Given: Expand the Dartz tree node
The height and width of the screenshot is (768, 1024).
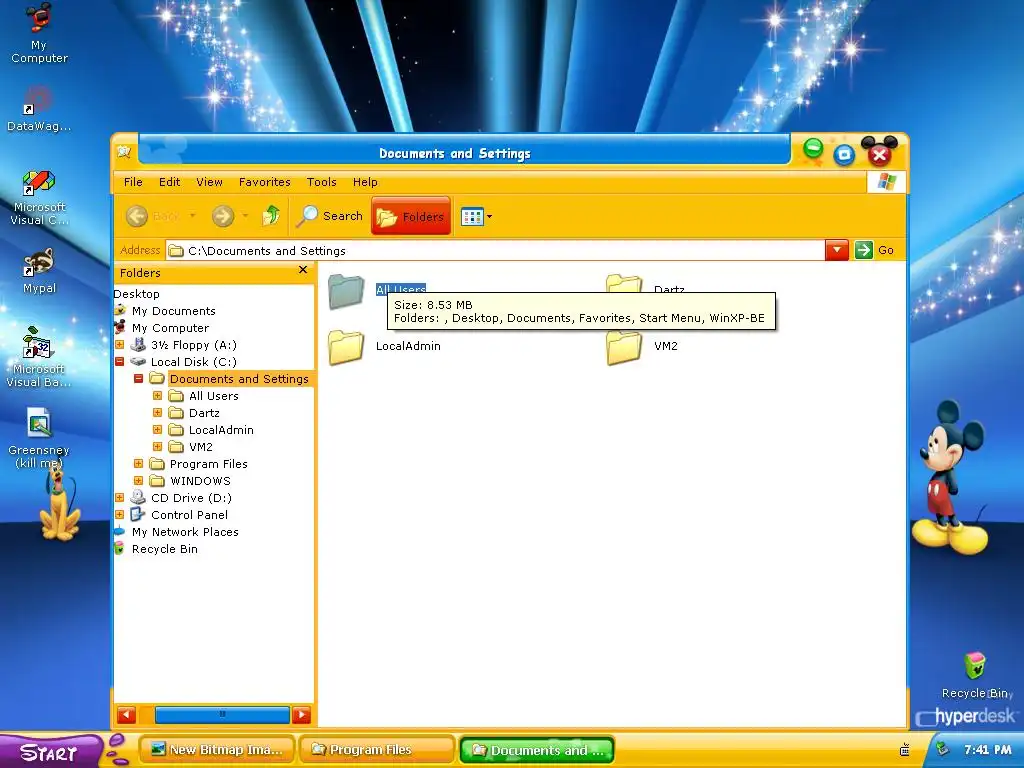Looking at the screenshot, I should pos(157,412).
